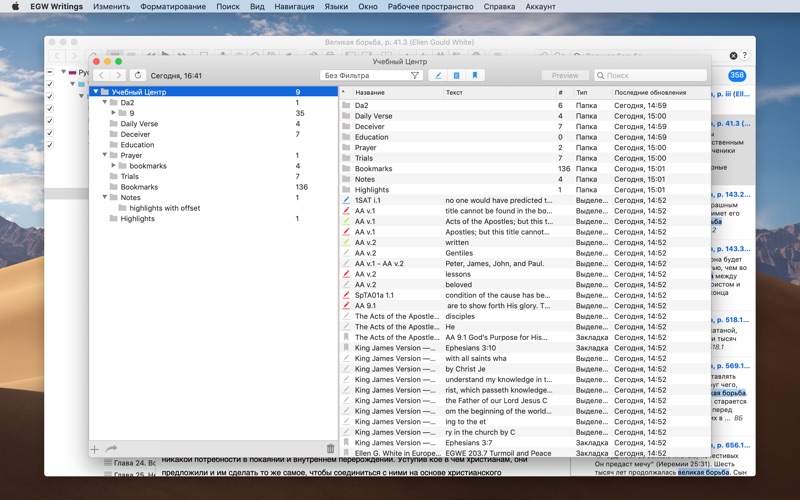Collapse the Учебный Центр root folder
The width and height of the screenshot is (800, 500).
95,92
